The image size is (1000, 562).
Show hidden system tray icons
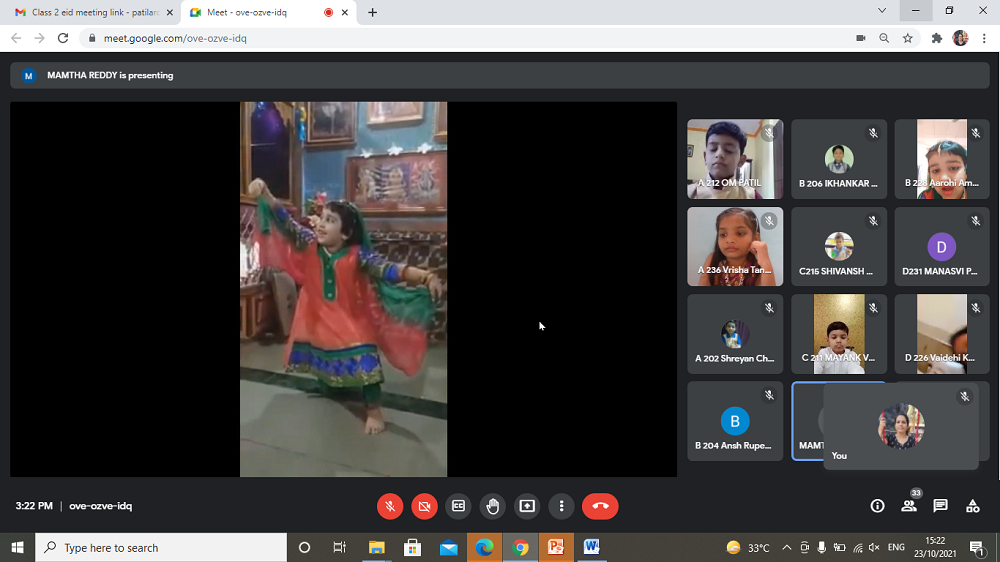click(x=786, y=548)
